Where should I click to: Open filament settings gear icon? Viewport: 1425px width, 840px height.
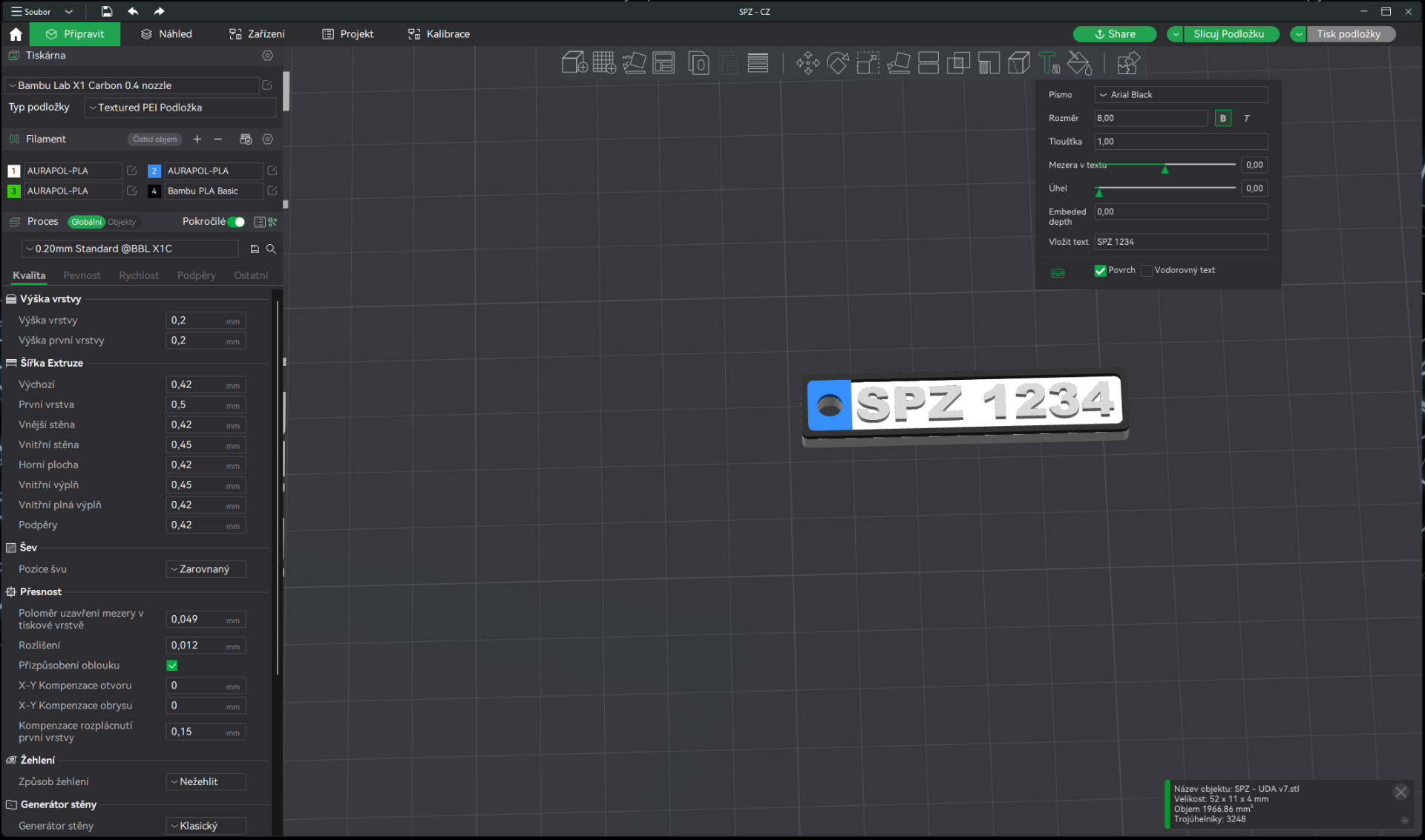tap(268, 140)
